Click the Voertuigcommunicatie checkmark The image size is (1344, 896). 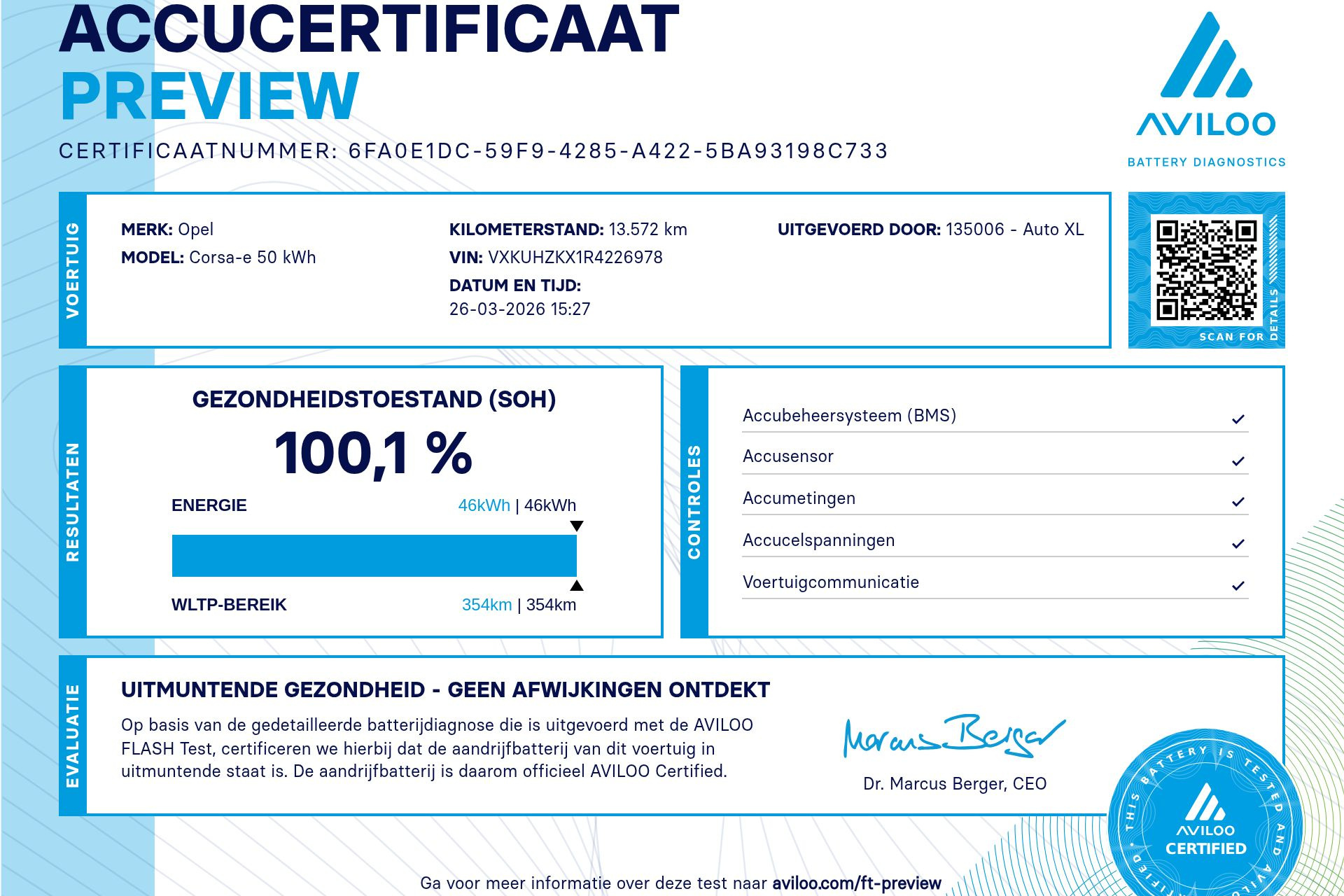coord(1238,586)
